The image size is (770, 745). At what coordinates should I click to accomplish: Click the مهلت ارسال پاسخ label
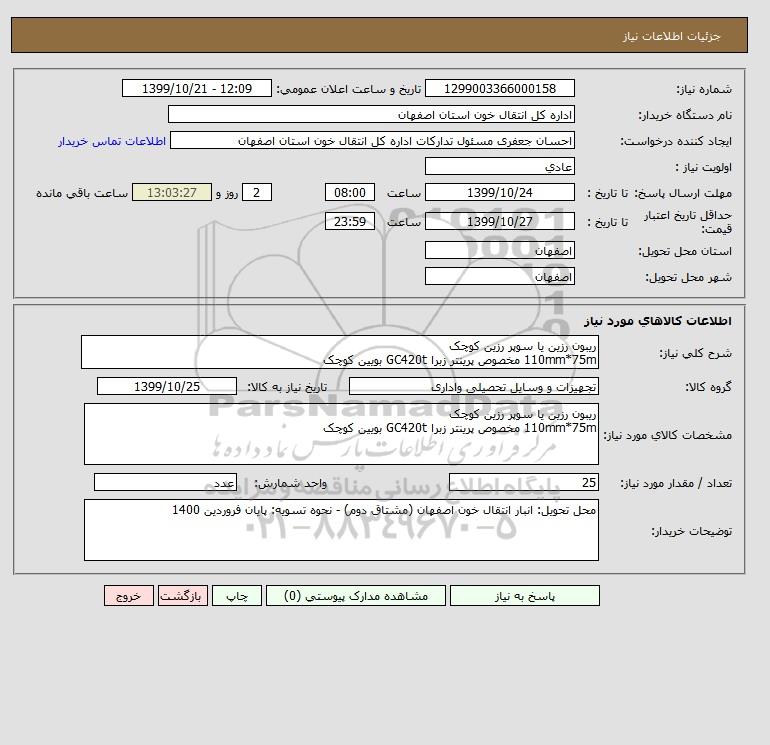(x=683, y=193)
